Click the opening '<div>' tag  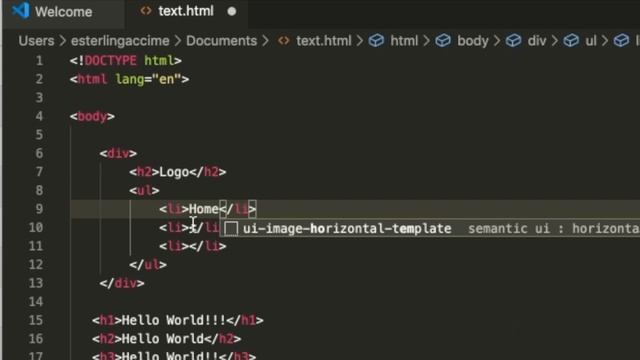118,153
